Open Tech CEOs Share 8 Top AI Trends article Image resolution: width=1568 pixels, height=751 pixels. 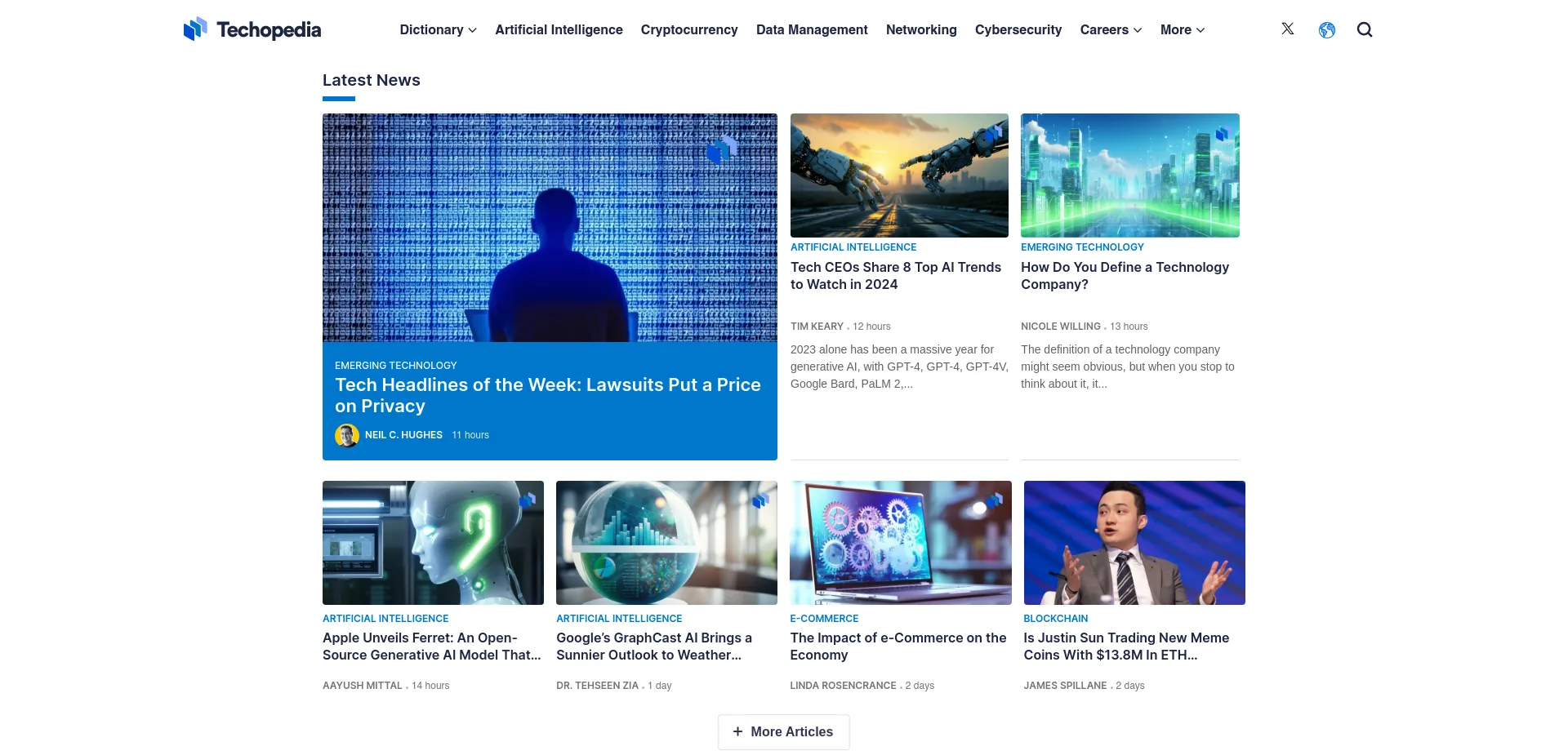click(x=896, y=276)
